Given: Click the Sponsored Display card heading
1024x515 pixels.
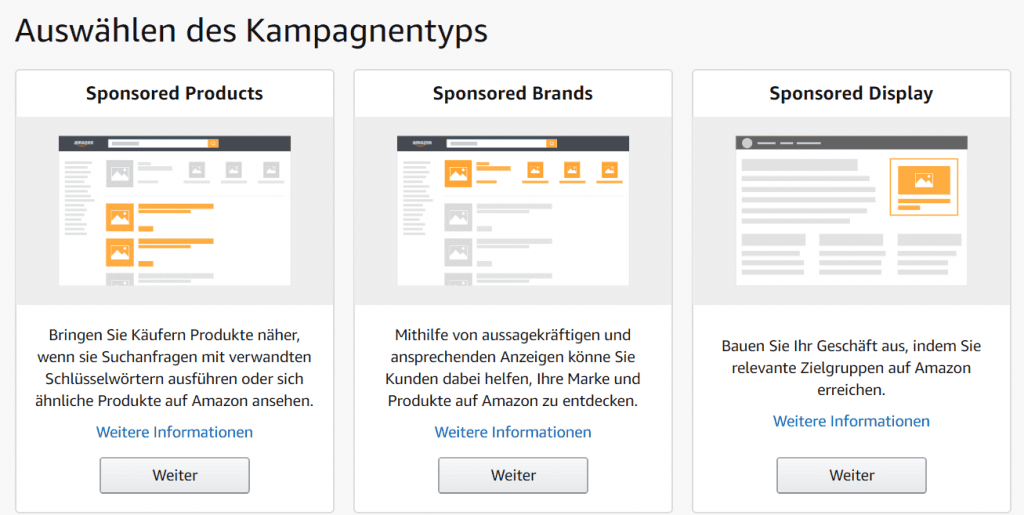Looking at the screenshot, I should [851, 93].
